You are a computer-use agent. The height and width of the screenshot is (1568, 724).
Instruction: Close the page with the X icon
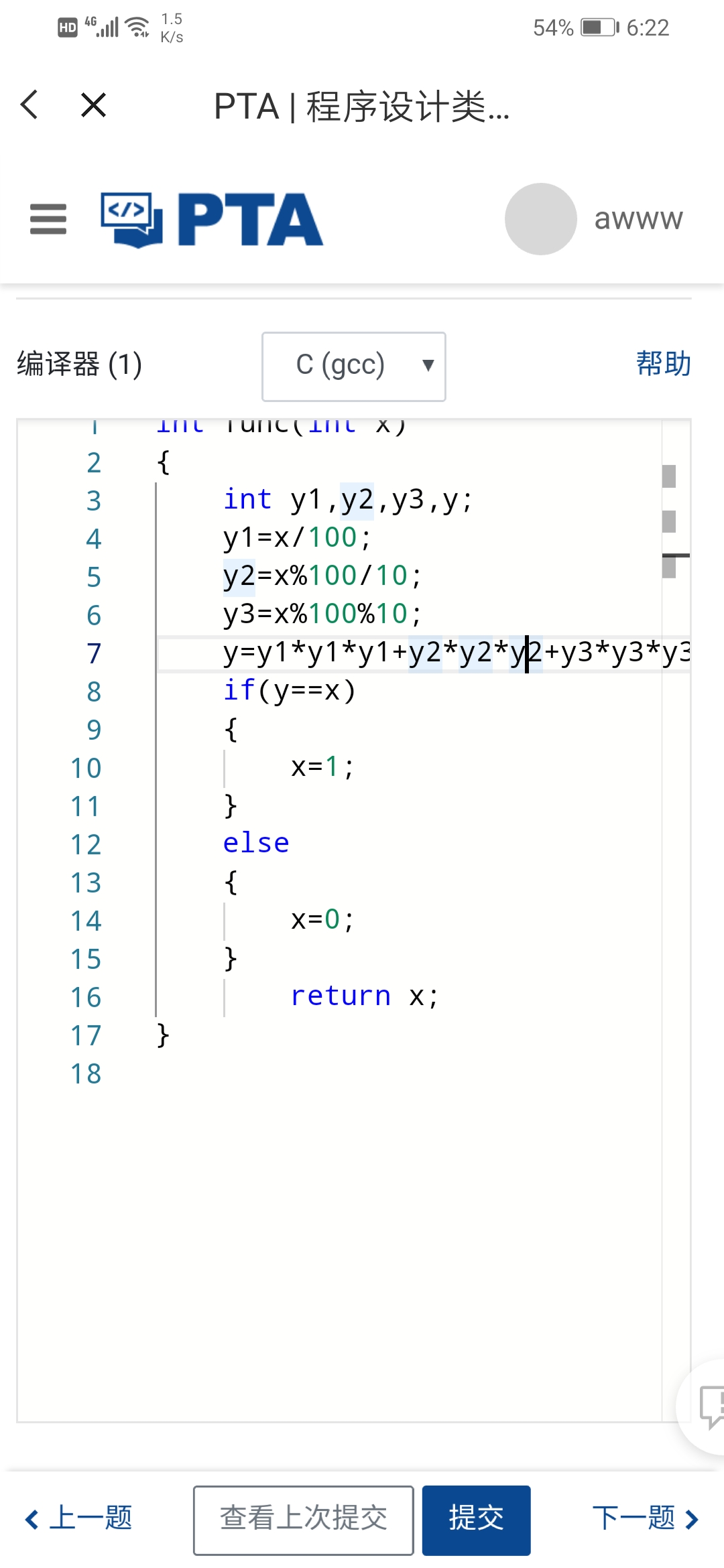coord(93,105)
